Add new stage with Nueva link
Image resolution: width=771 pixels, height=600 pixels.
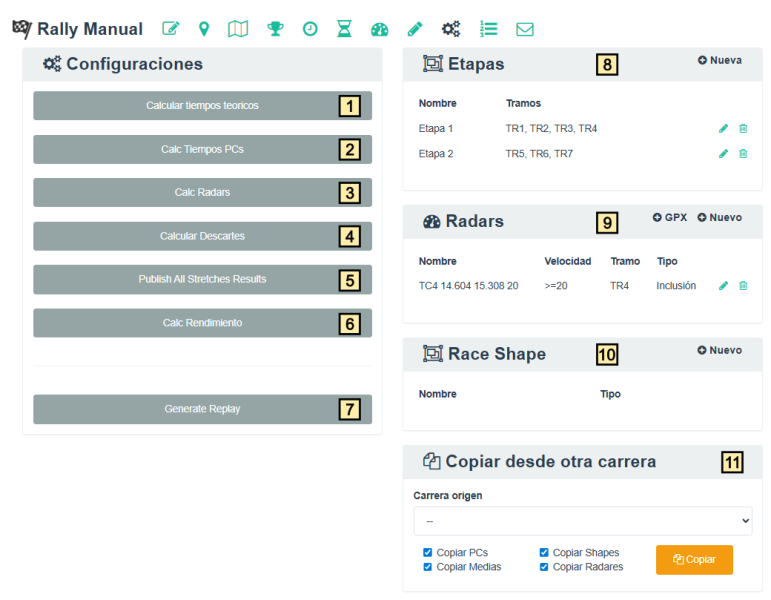720,60
